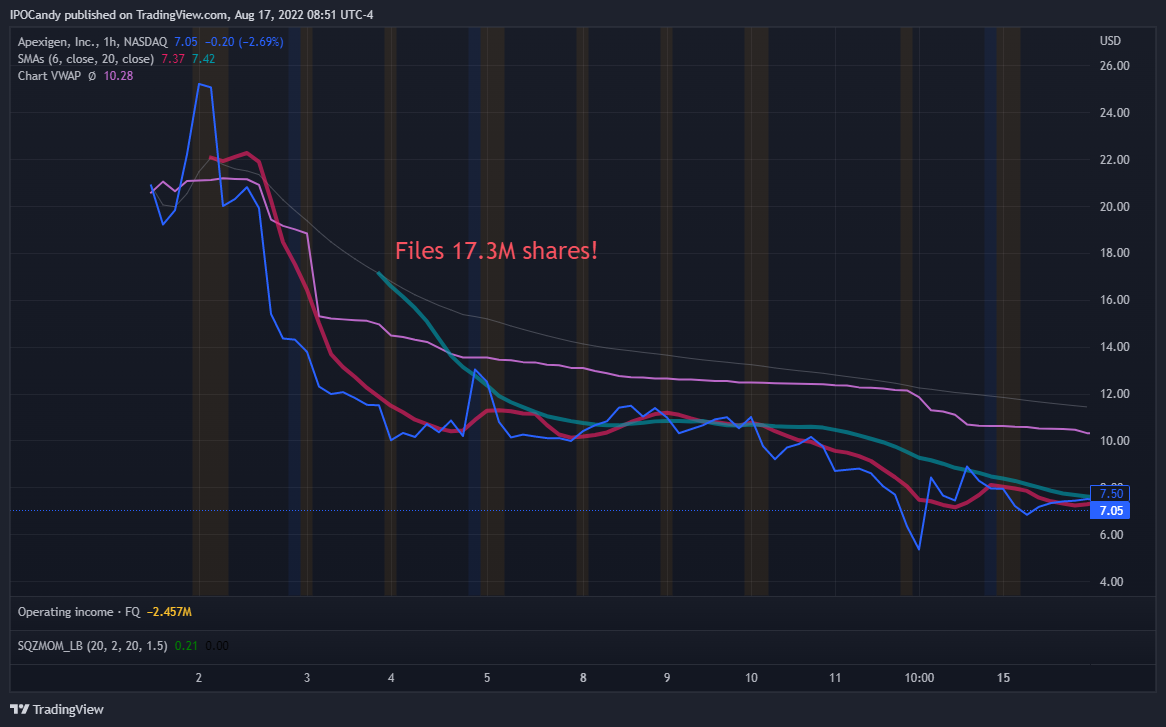Click the date label 8 on time axis

tap(583, 678)
